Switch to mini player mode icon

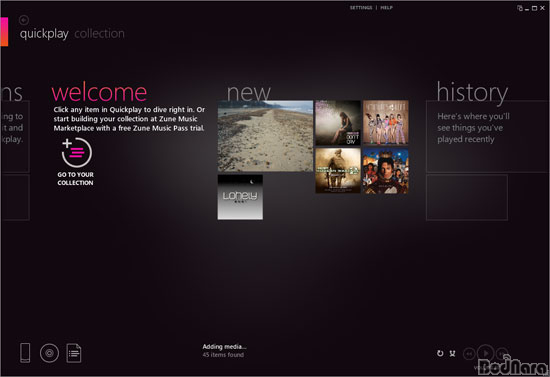pos(520,8)
